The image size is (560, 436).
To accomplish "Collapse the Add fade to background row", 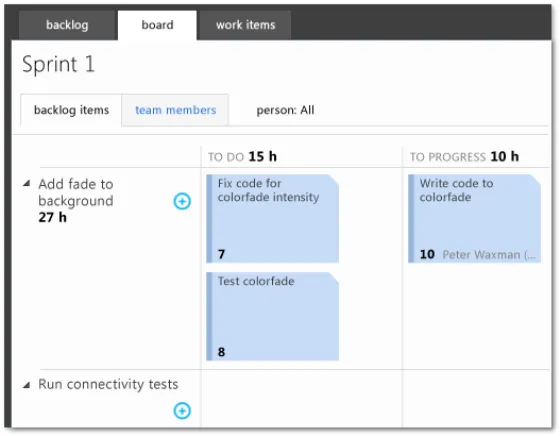I will [26, 184].
